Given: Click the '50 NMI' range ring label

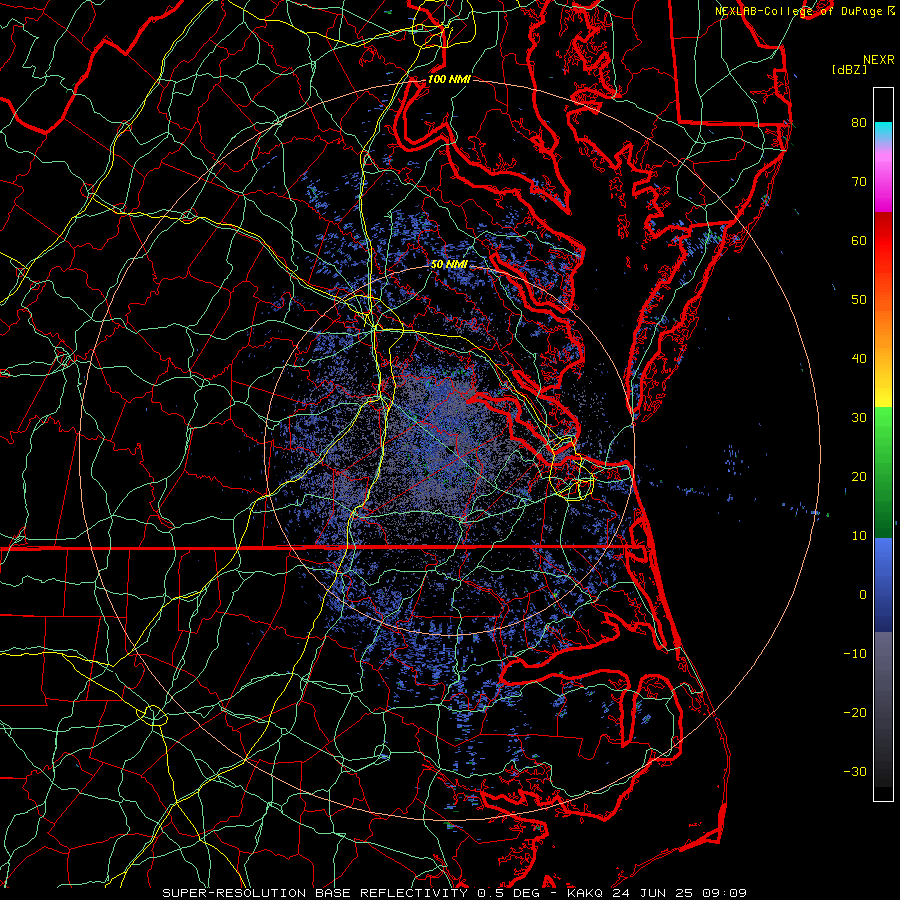Looking at the screenshot, I should 449,265.
